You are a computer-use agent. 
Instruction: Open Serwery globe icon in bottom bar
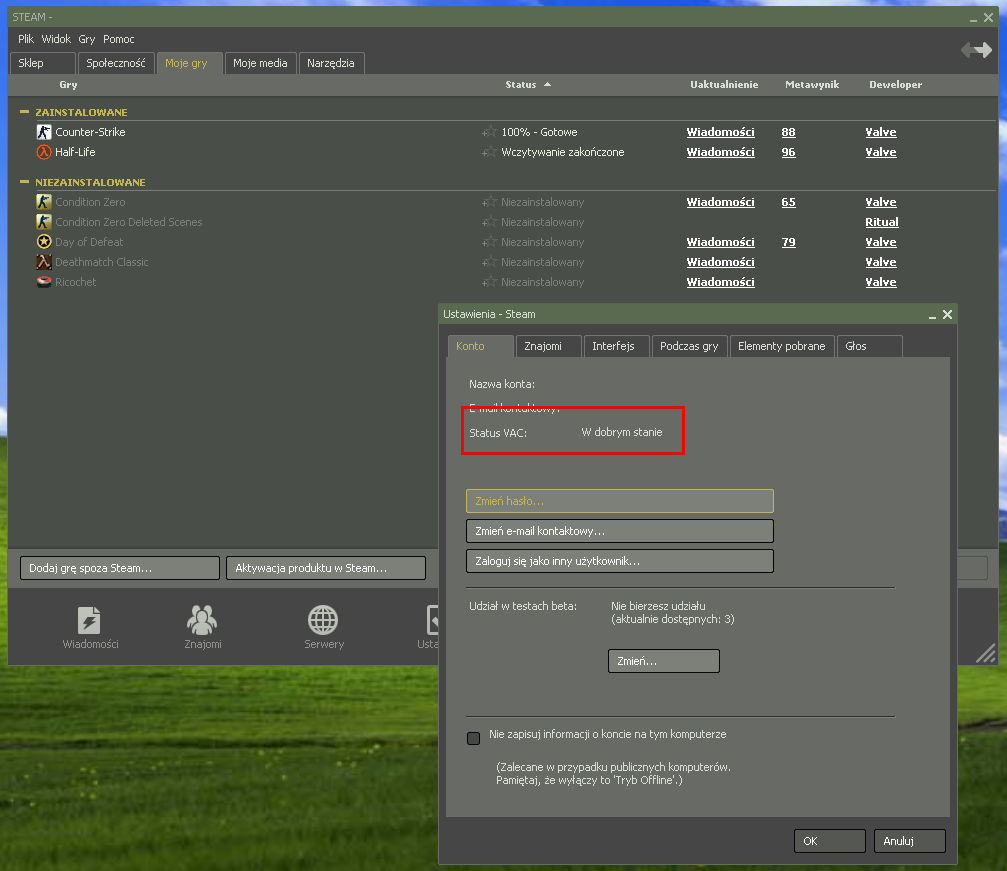323,620
